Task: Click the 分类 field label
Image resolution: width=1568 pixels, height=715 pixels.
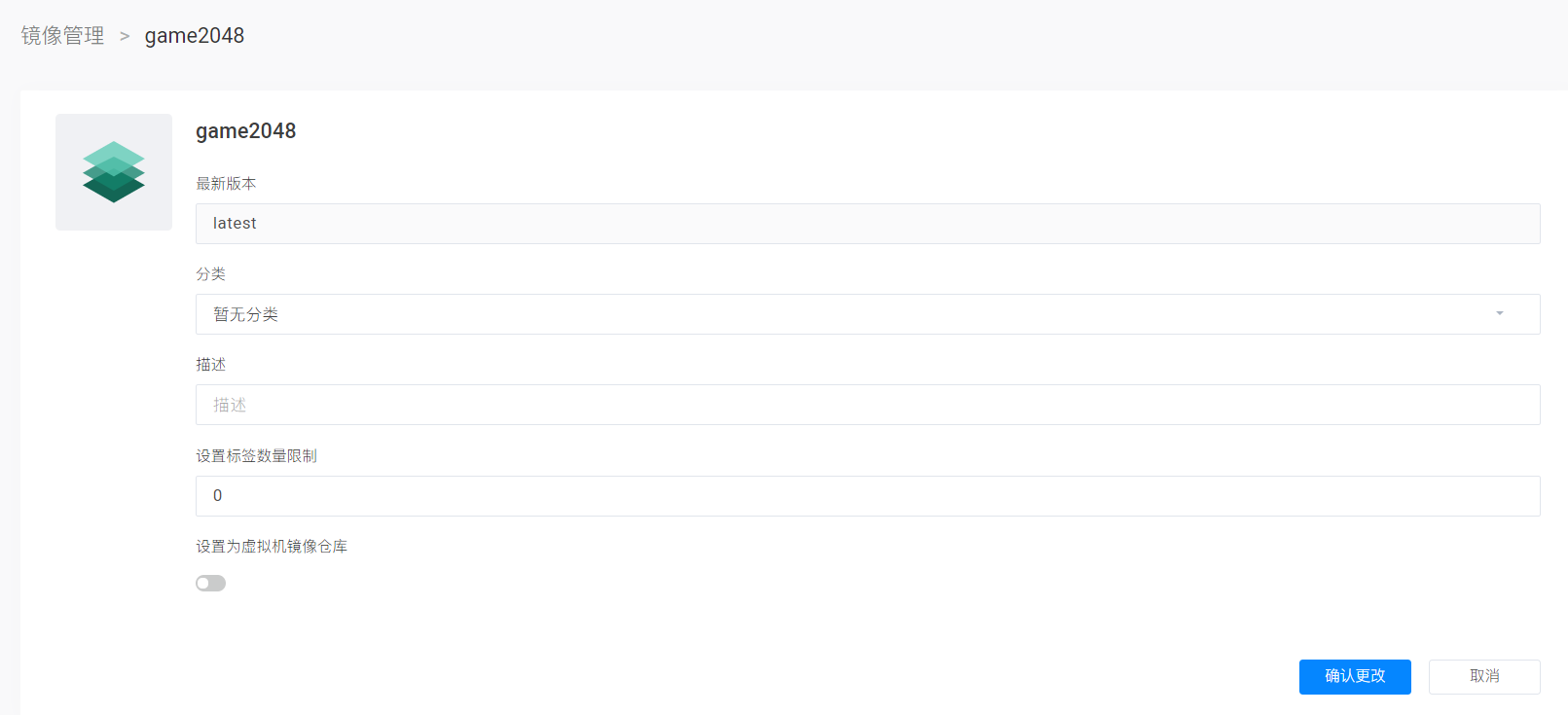Action: point(210,274)
